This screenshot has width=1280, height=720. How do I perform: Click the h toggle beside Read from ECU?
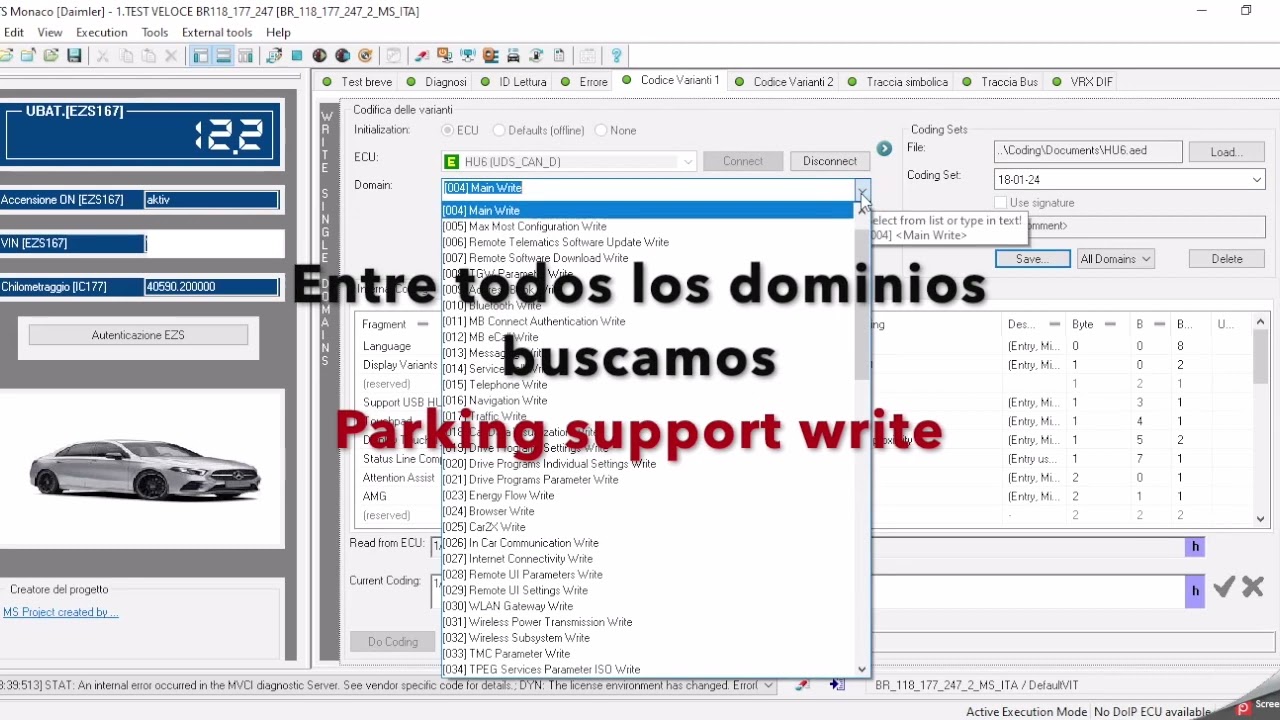pyautogui.click(x=1194, y=546)
